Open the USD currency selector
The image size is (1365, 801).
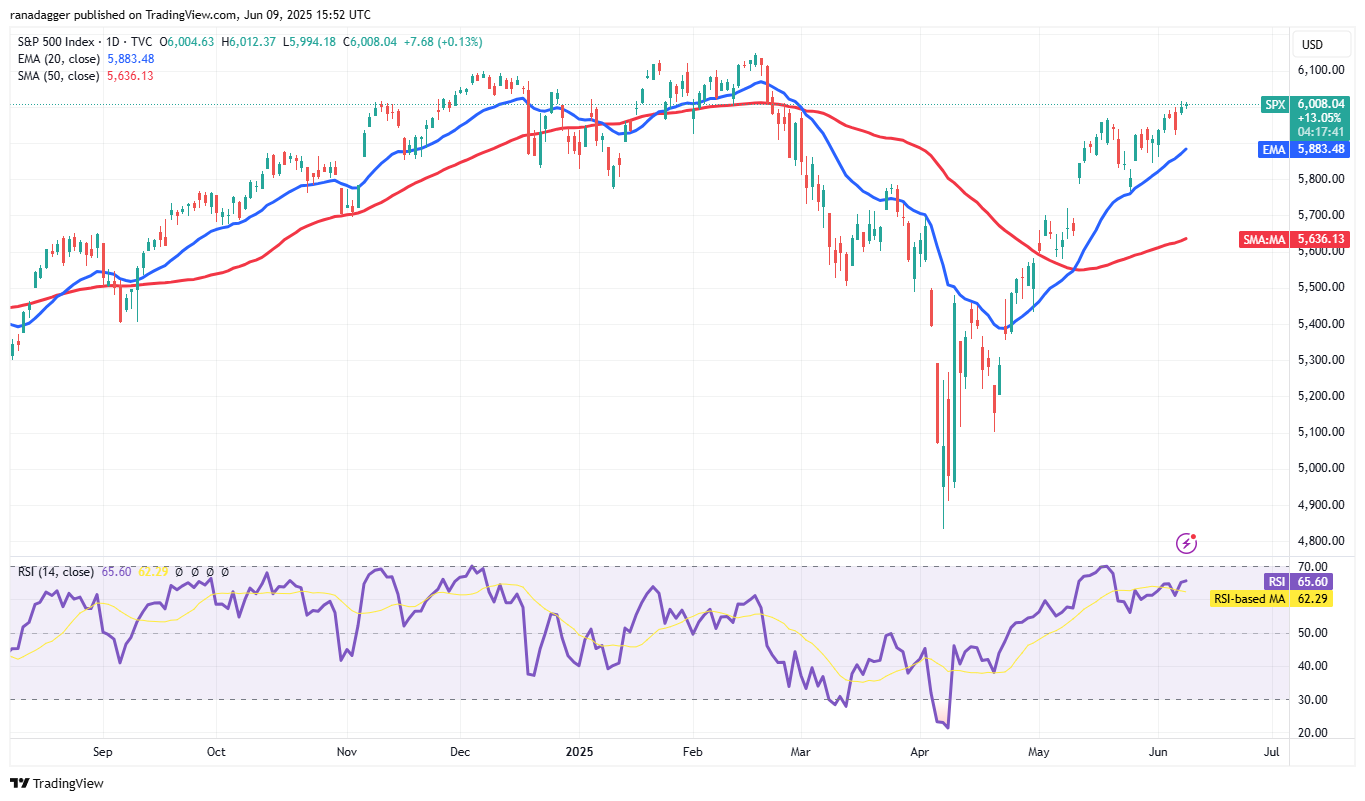point(1309,45)
